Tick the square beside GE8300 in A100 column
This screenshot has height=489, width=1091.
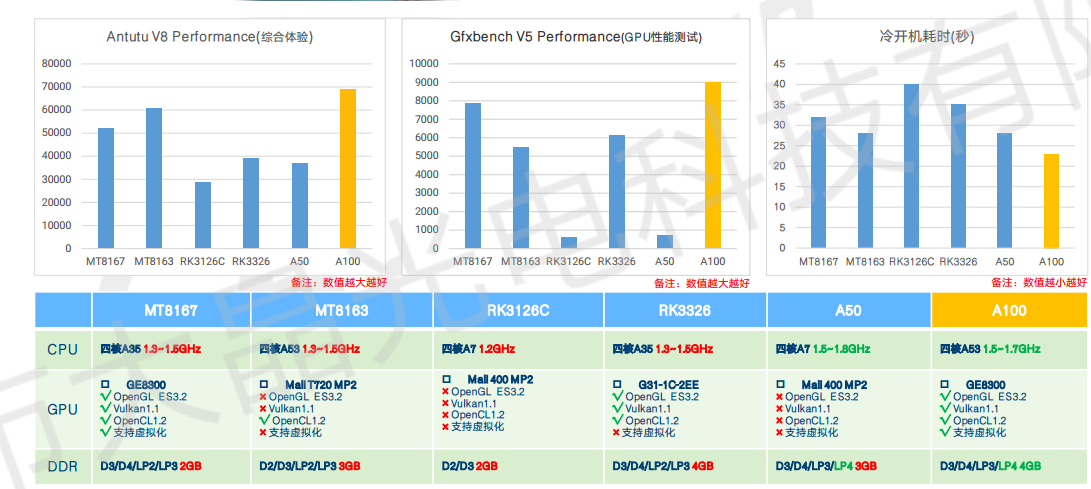pos(944,385)
